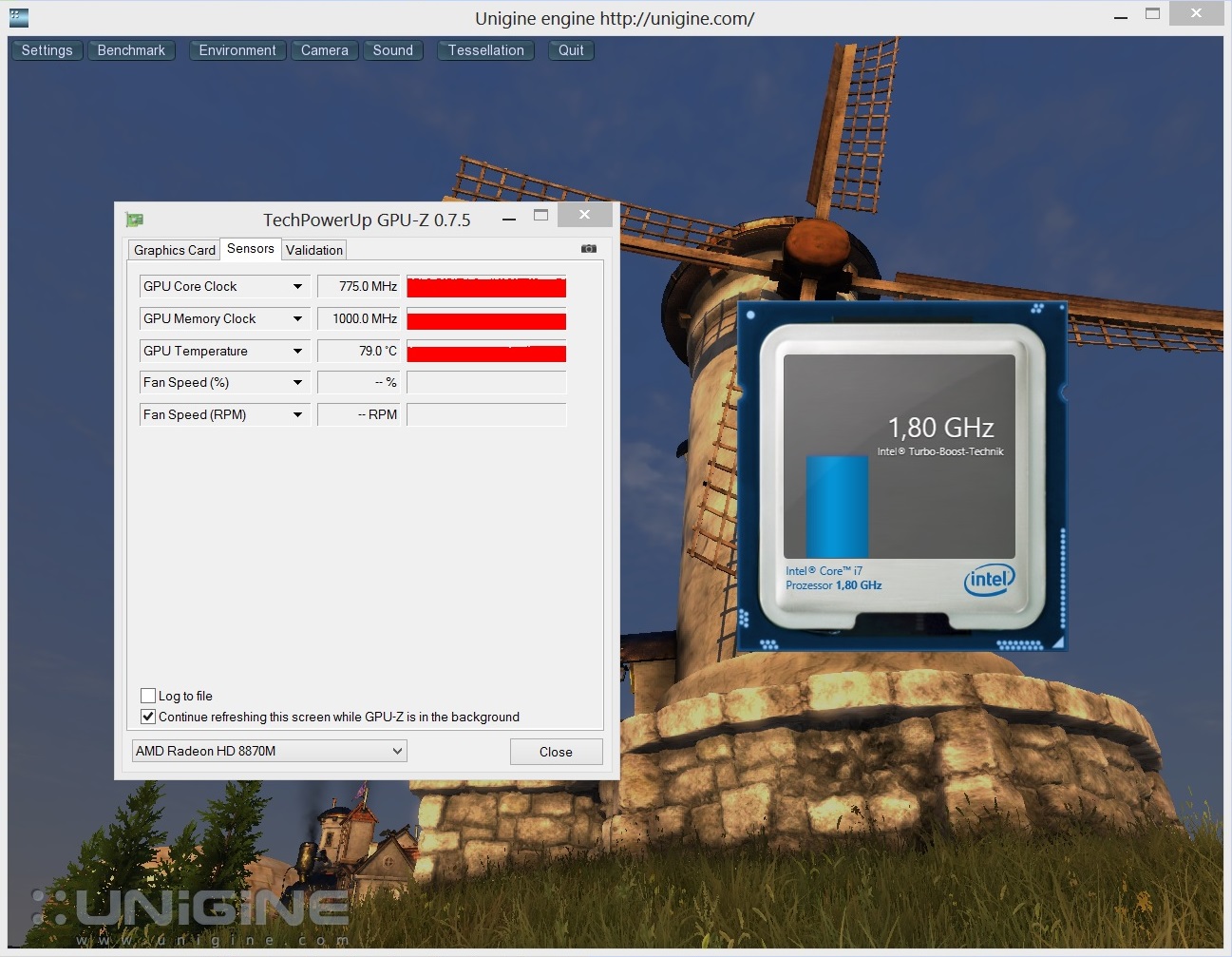Expand the AMD Radeon HD 8870M selector
The image size is (1232, 957).
(x=270, y=751)
